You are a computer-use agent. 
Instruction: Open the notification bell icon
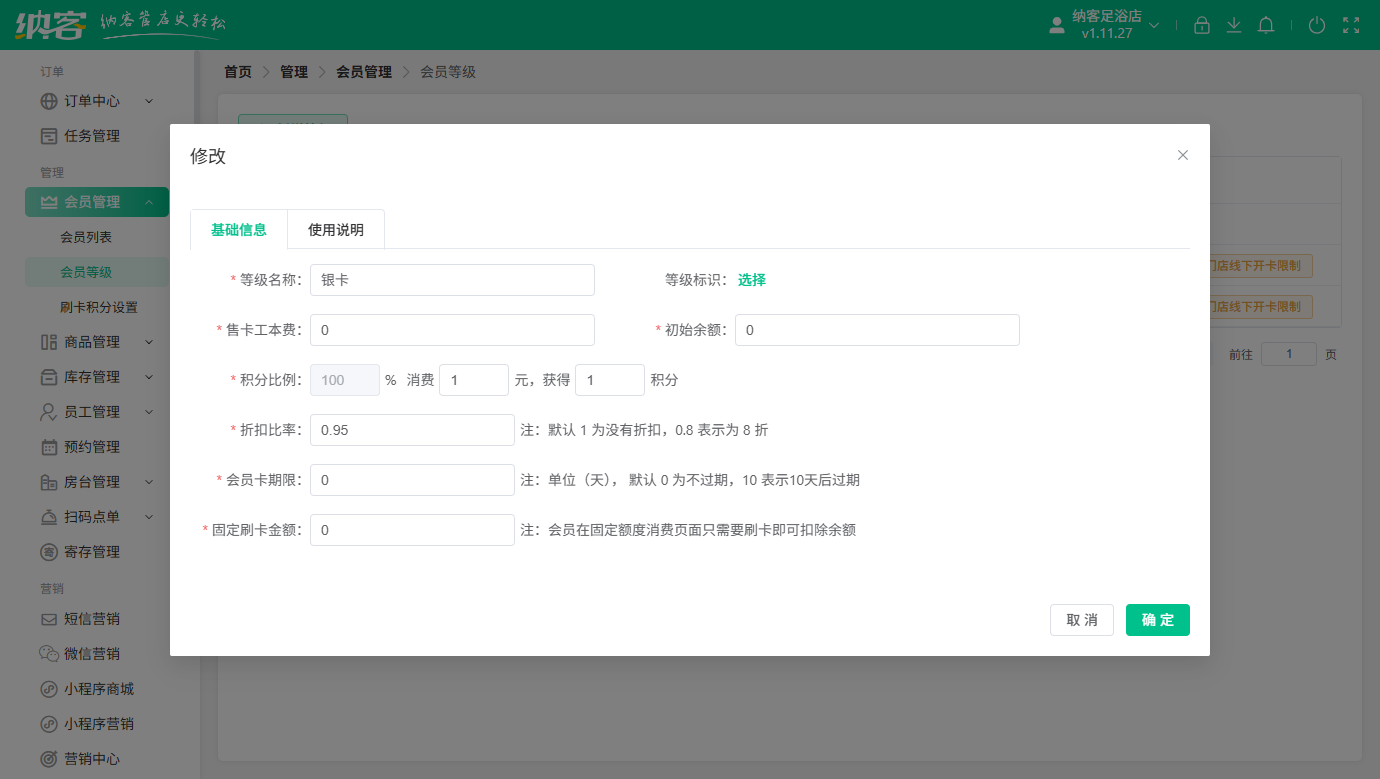coord(1266,25)
